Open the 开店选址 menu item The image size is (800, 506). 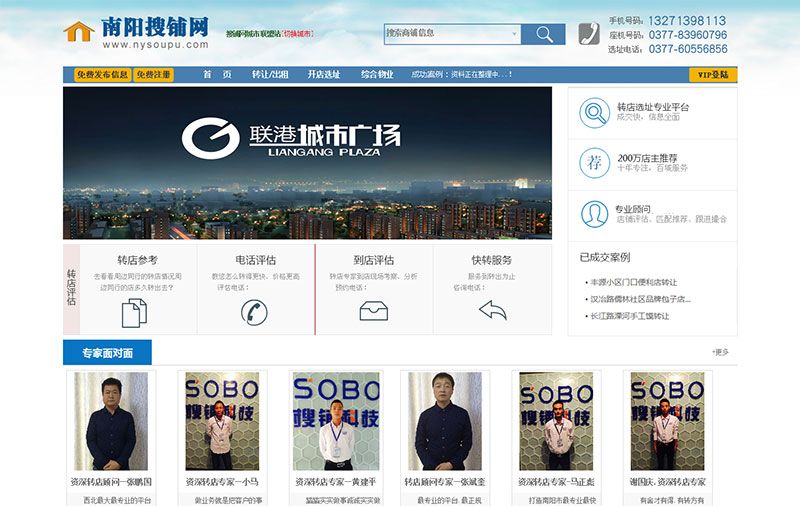pyautogui.click(x=323, y=74)
